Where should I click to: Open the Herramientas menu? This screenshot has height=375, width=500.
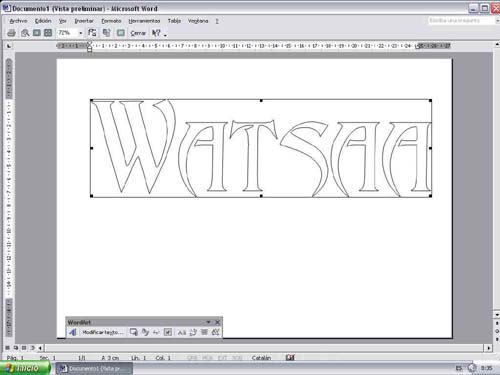[x=144, y=21]
